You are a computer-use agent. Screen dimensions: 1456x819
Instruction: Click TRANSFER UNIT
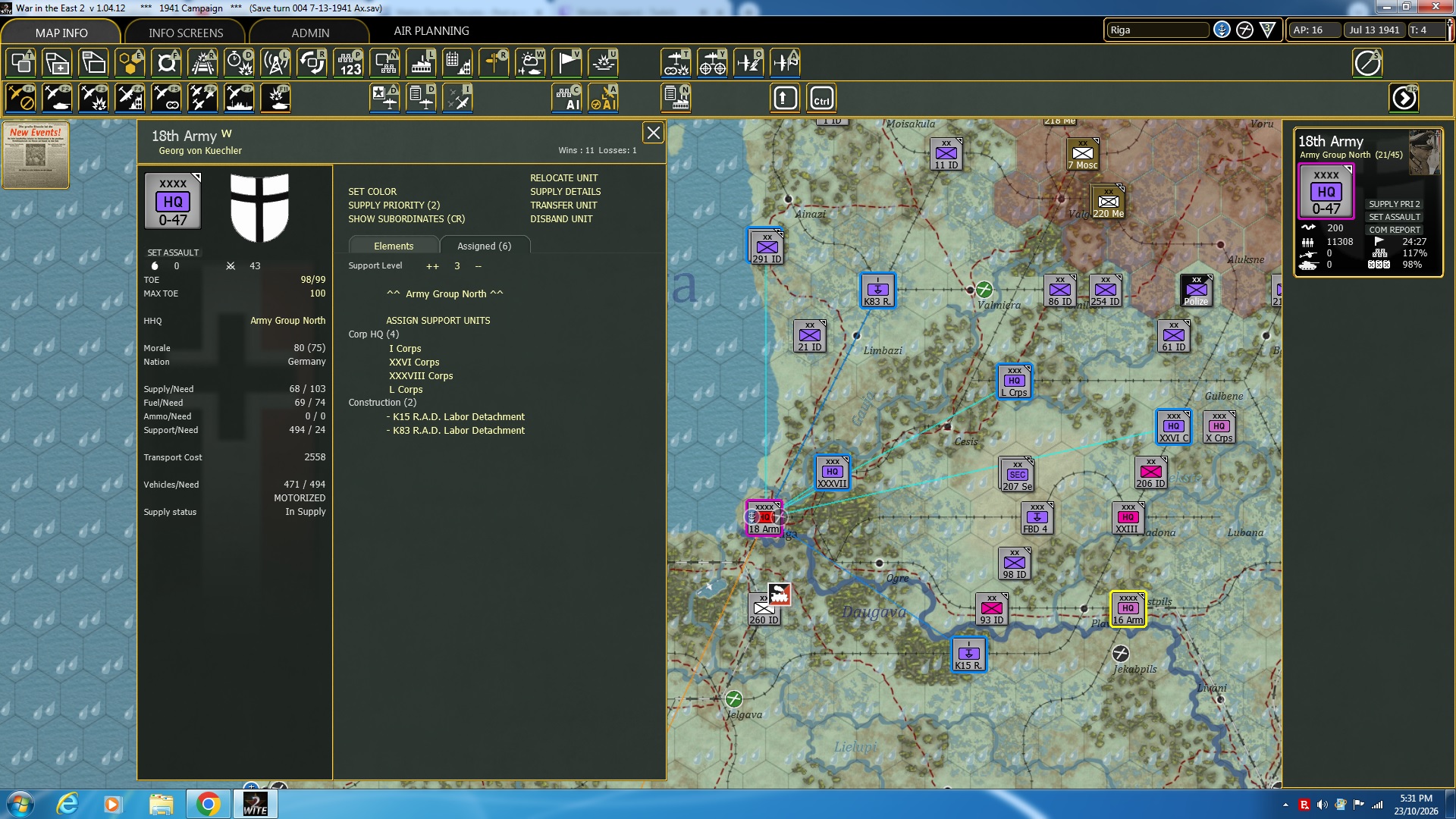pos(563,206)
